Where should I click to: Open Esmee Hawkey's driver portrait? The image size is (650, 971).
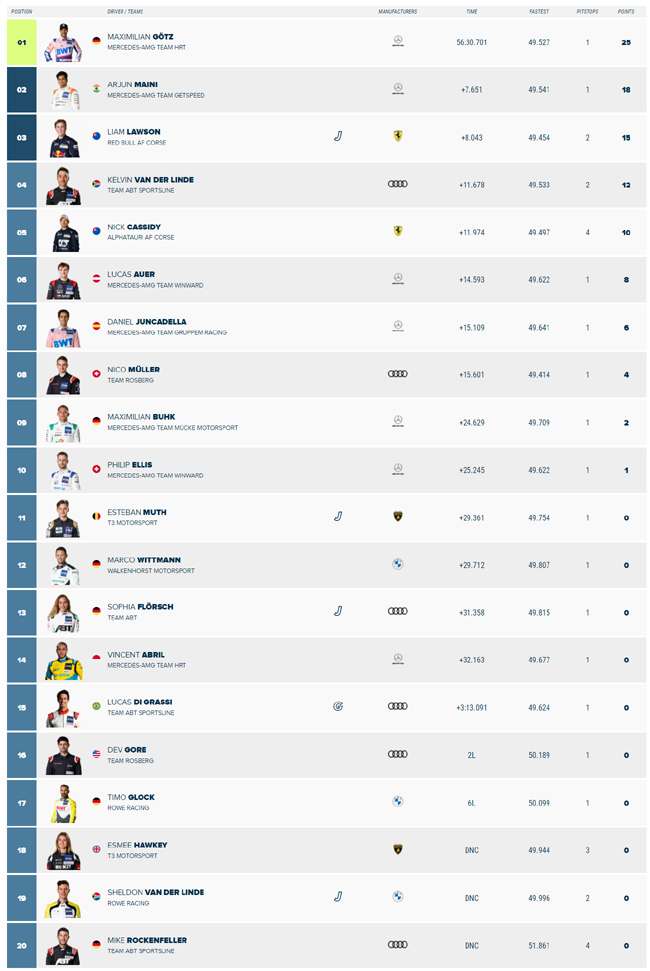(63, 851)
